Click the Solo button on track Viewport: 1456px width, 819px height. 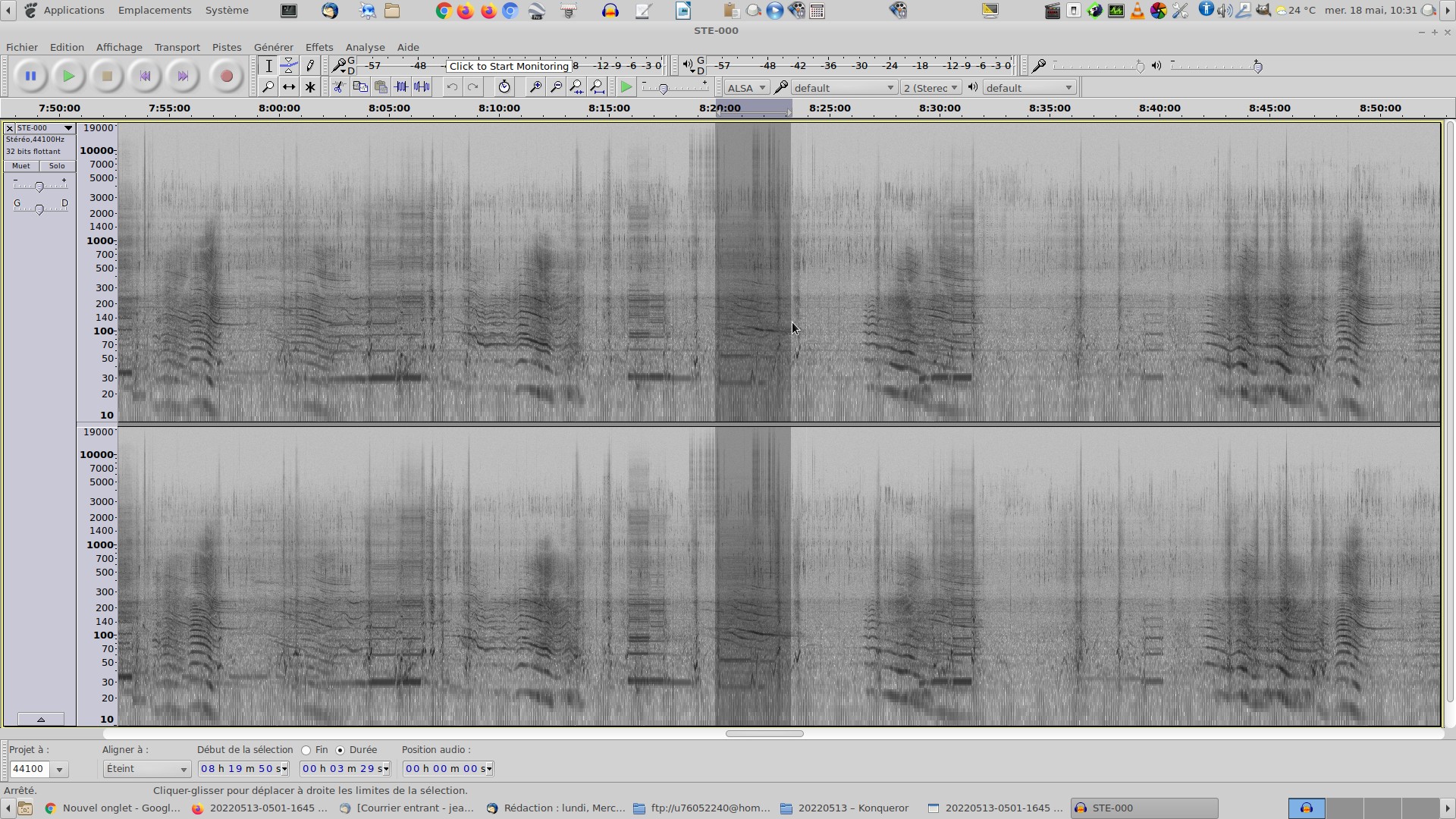click(57, 166)
